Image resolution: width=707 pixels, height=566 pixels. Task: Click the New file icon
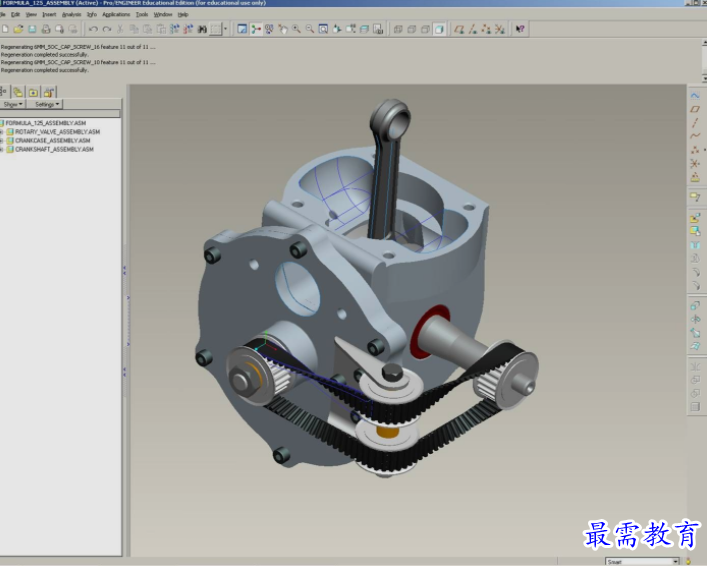[5, 29]
